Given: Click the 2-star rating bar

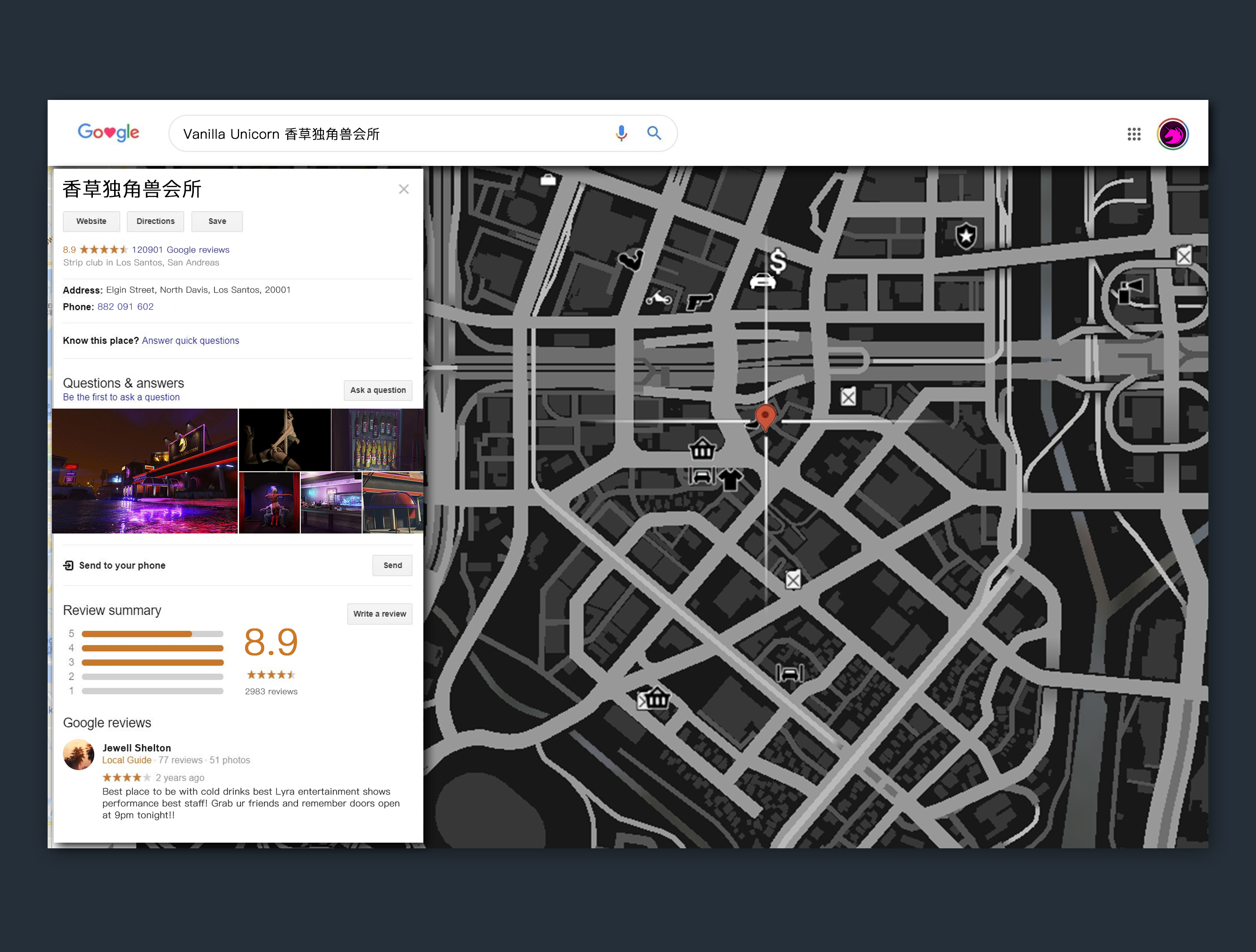Looking at the screenshot, I should click(x=153, y=677).
